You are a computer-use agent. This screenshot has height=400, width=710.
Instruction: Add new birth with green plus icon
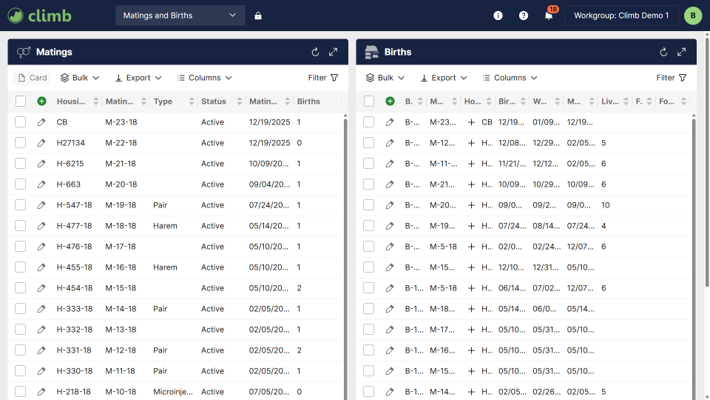coord(389,101)
